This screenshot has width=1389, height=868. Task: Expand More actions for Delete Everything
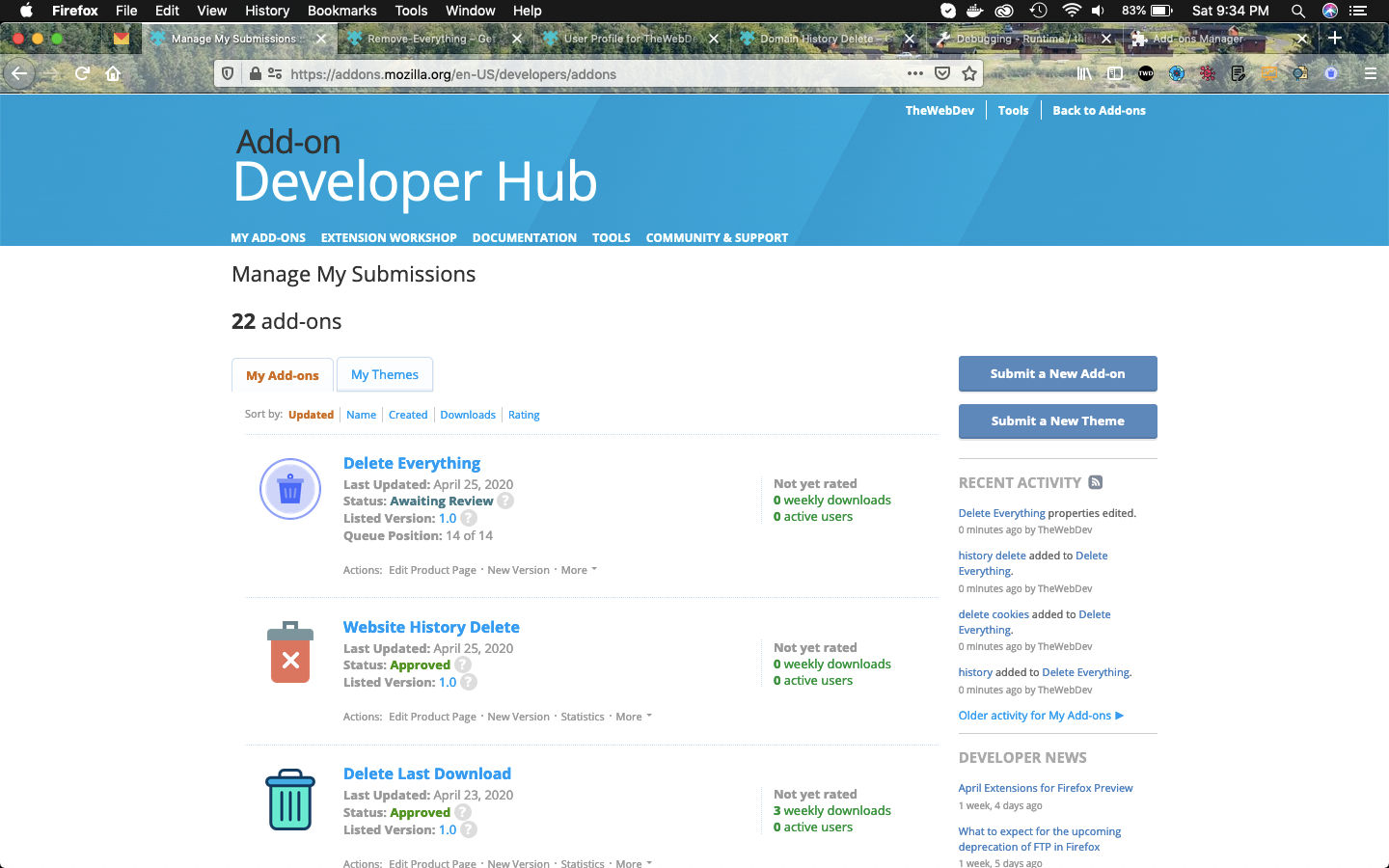click(579, 570)
